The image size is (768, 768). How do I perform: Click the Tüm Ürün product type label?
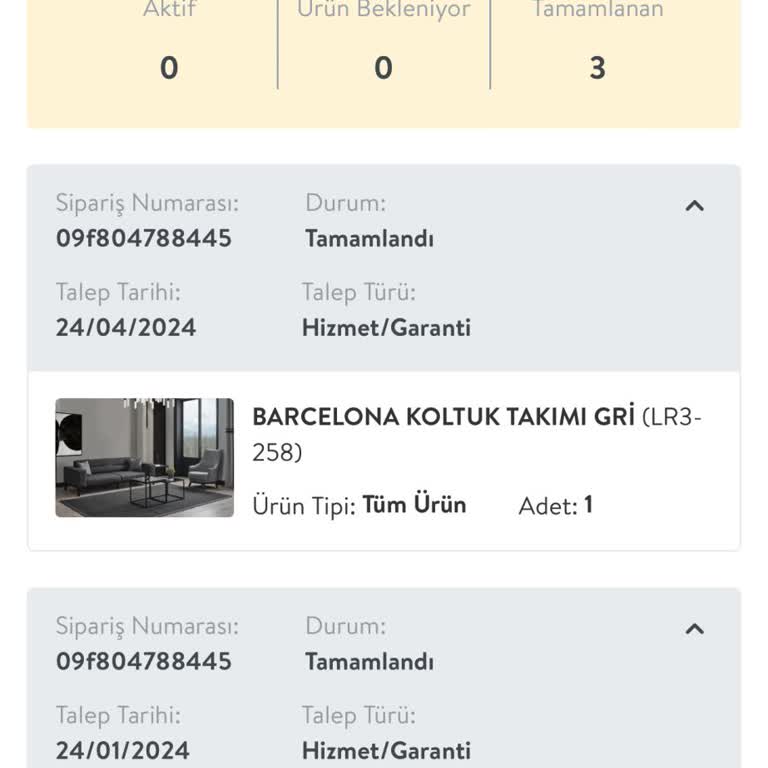coord(414,504)
